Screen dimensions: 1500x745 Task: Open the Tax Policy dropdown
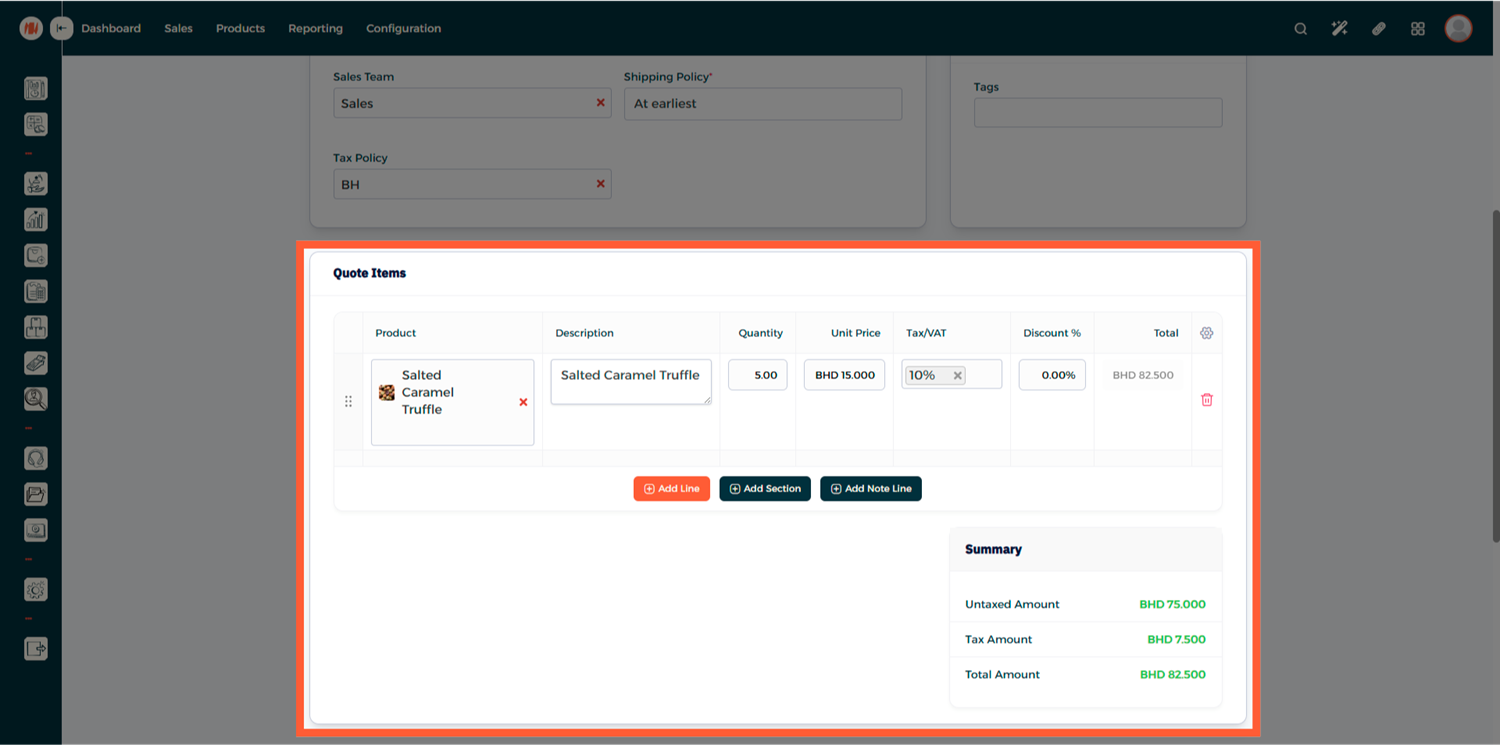tap(460, 185)
